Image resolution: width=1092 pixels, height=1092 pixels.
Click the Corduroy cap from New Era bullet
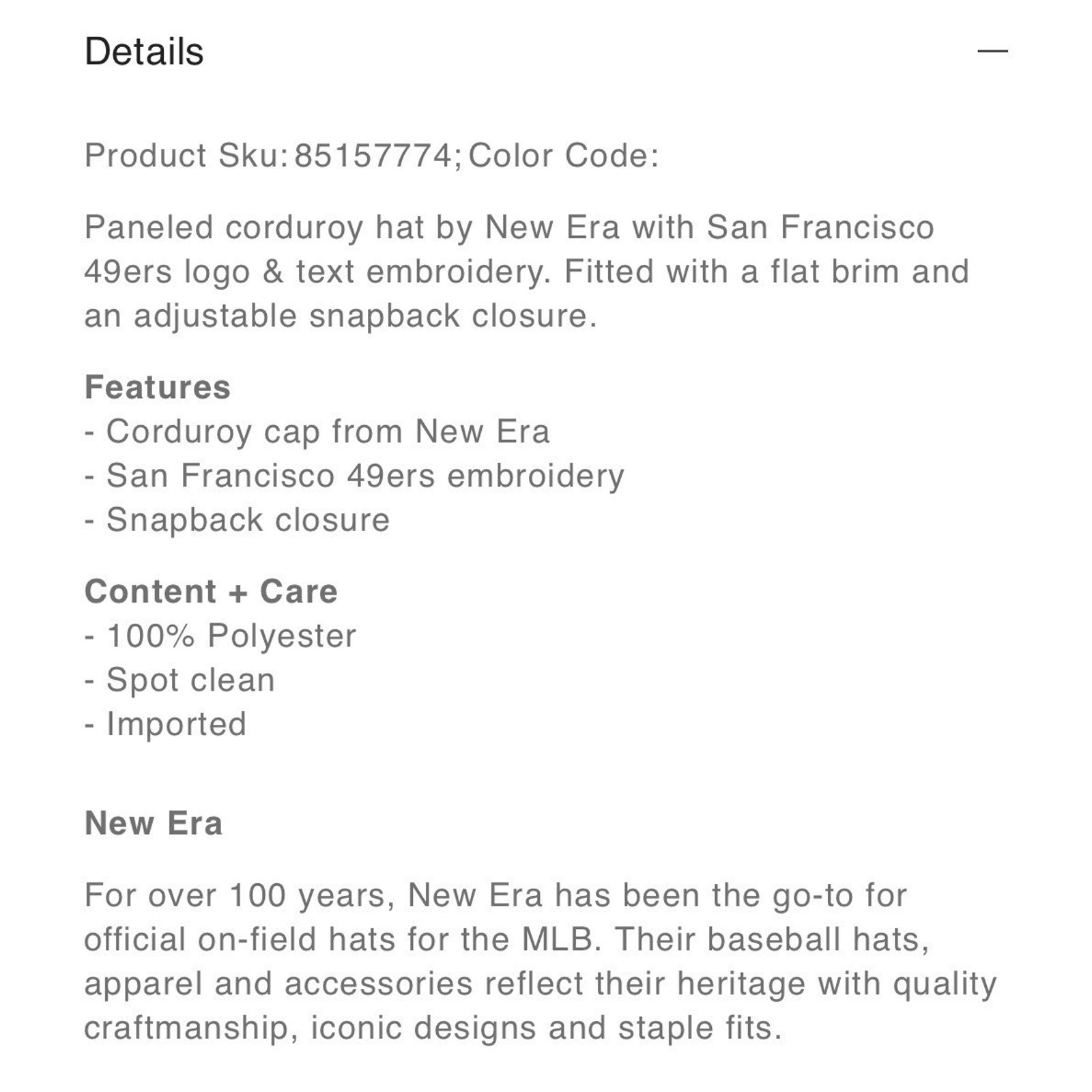pyautogui.click(x=317, y=431)
